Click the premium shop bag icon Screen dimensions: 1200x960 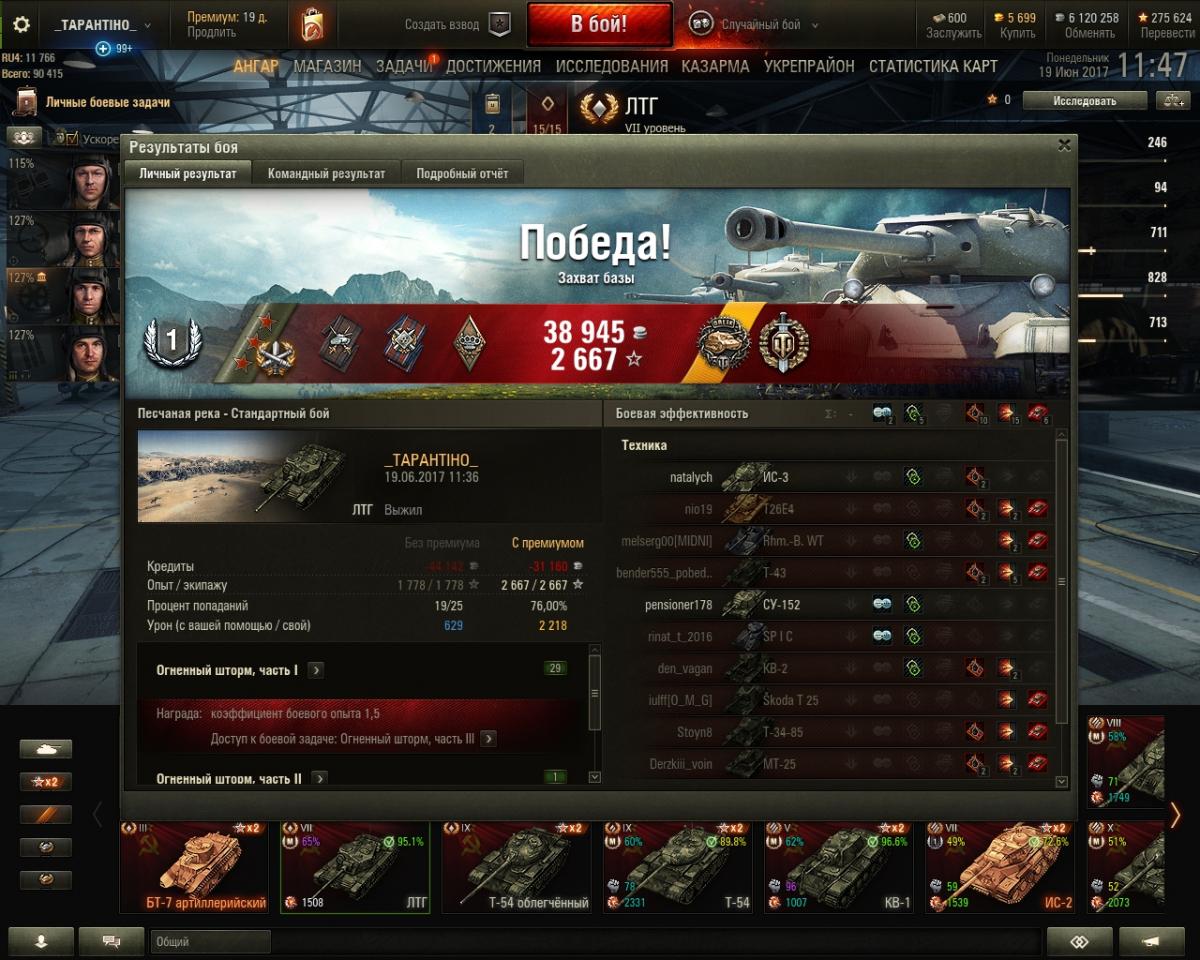(x=312, y=24)
